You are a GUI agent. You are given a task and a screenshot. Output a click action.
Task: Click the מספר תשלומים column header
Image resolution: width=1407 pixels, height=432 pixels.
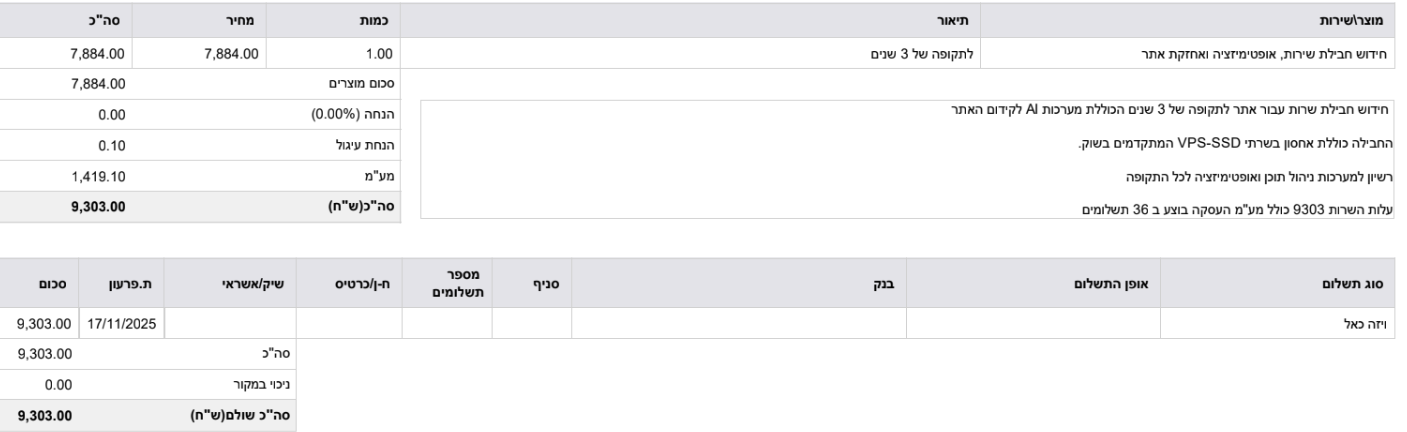(446, 284)
